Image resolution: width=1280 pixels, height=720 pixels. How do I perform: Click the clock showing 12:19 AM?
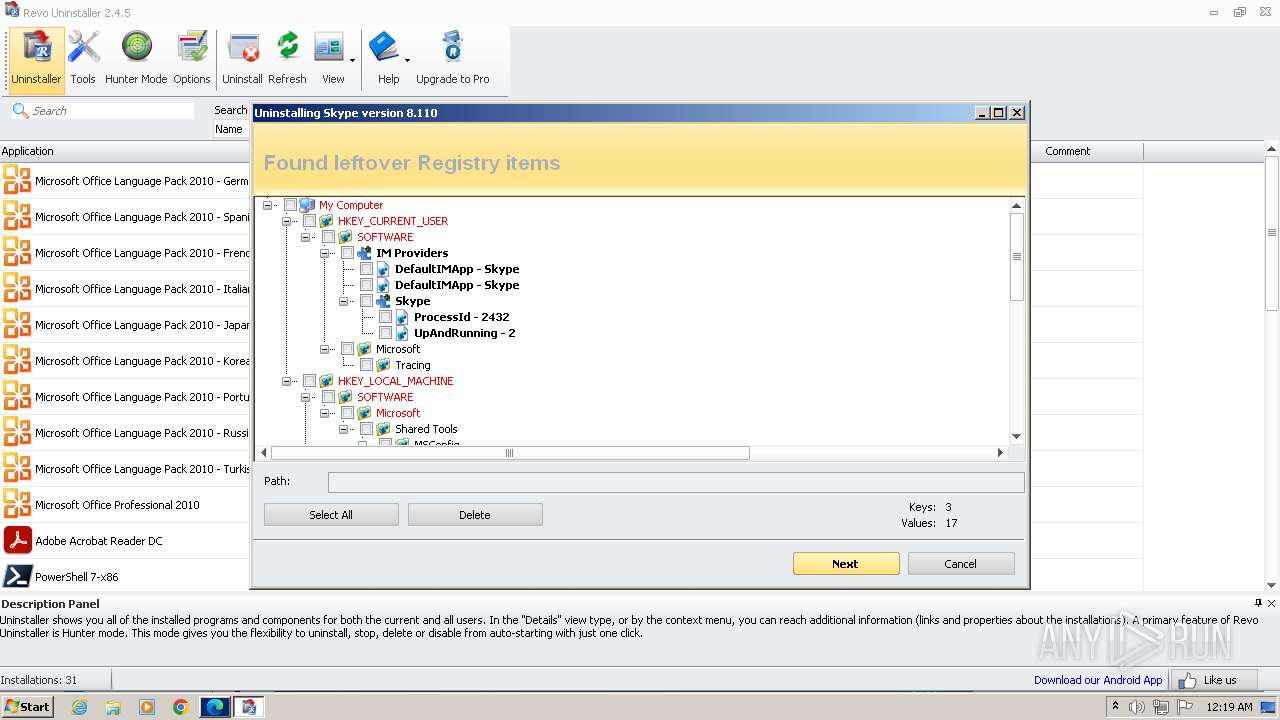[x=1230, y=707]
